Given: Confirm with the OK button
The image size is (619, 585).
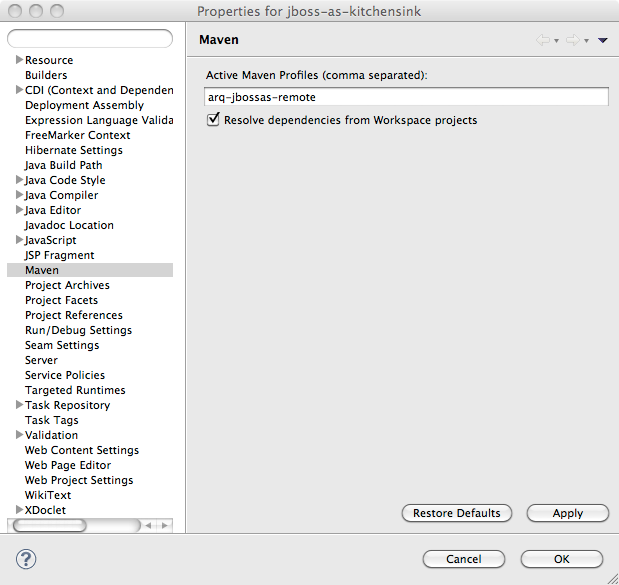Looking at the screenshot, I should 562,559.
